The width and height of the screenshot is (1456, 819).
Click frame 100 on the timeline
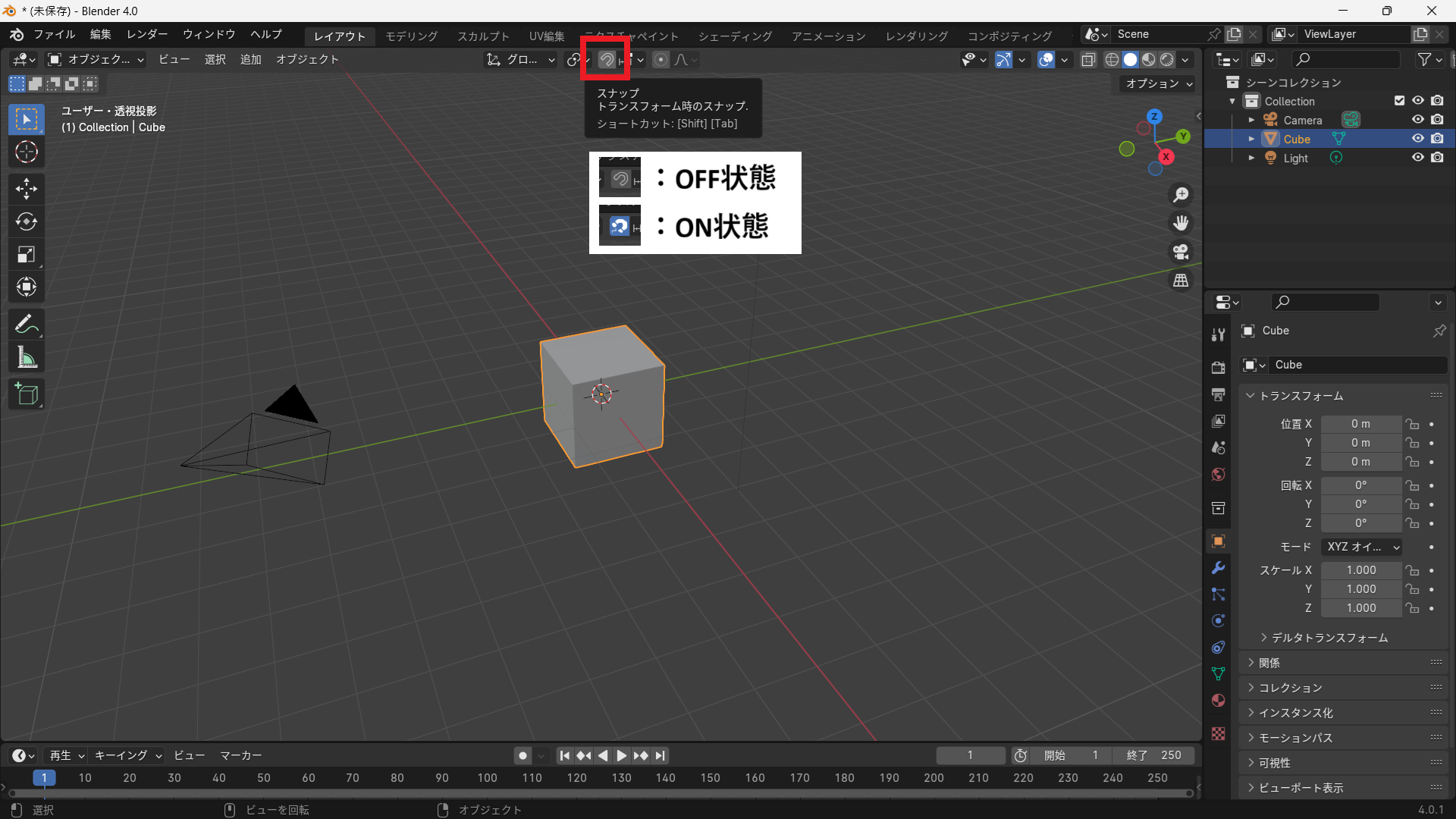pyautogui.click(x=487, y=778)
